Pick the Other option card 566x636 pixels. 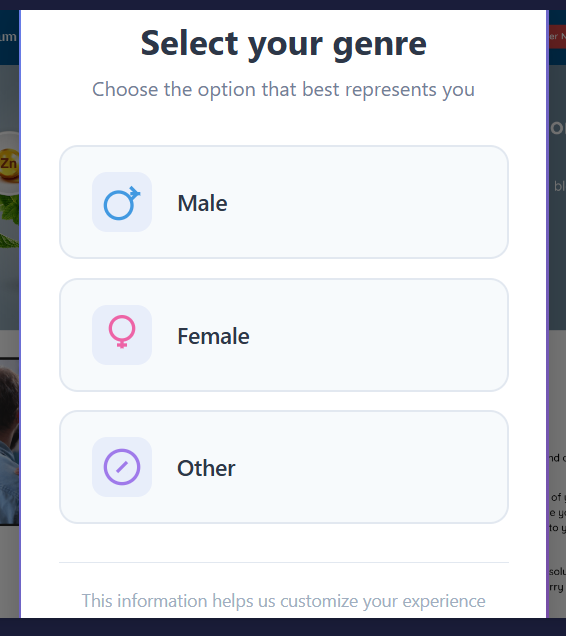[x=284, y=467]
